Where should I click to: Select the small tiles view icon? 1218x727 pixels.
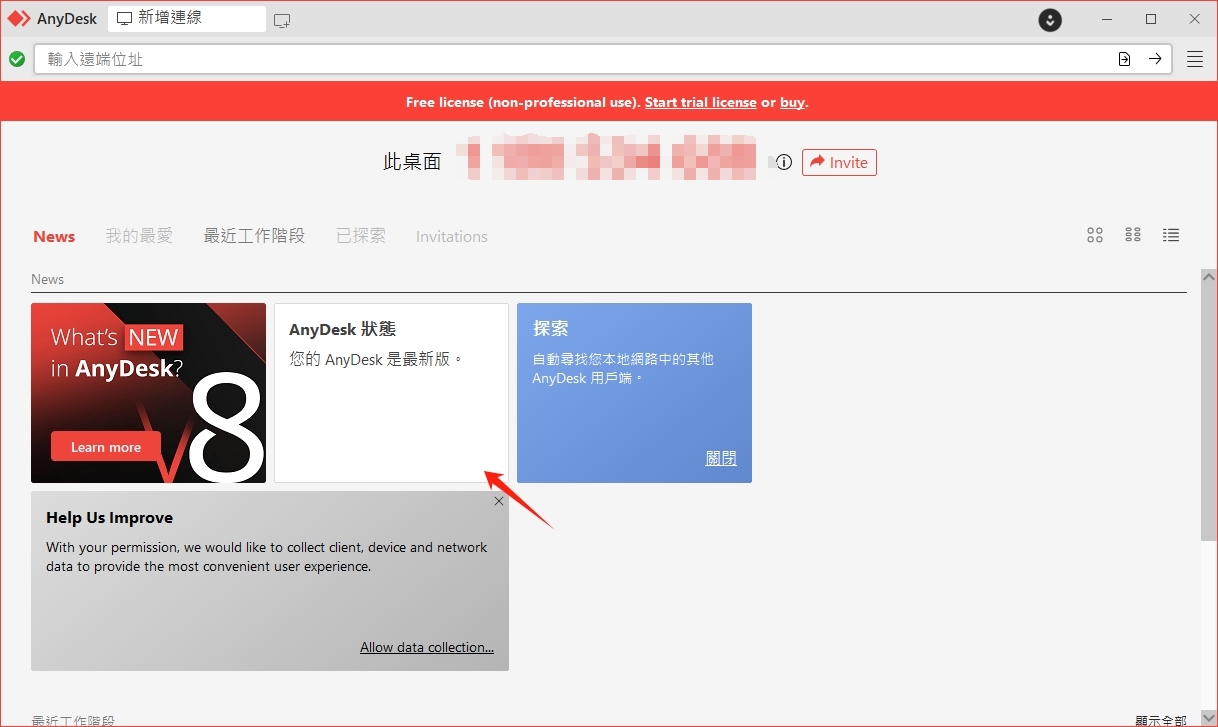pos(1133,235)
